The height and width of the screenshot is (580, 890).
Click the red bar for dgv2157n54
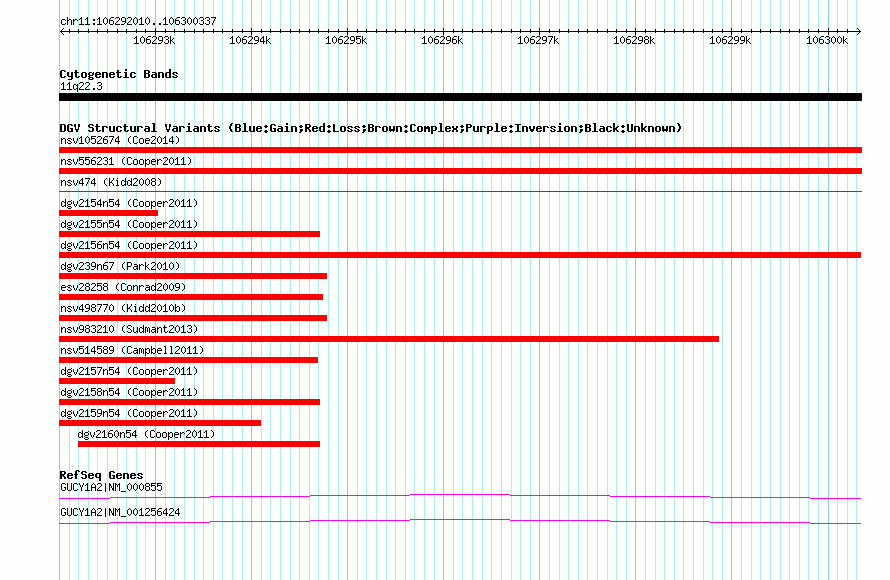coord(117,381)
